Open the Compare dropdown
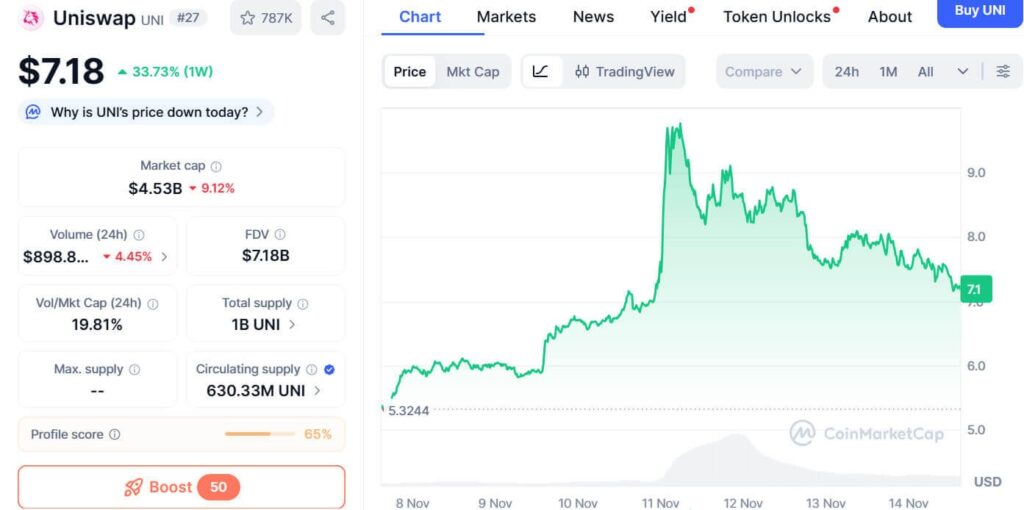This screenshot has height=510, width=1024. point(764,71)
